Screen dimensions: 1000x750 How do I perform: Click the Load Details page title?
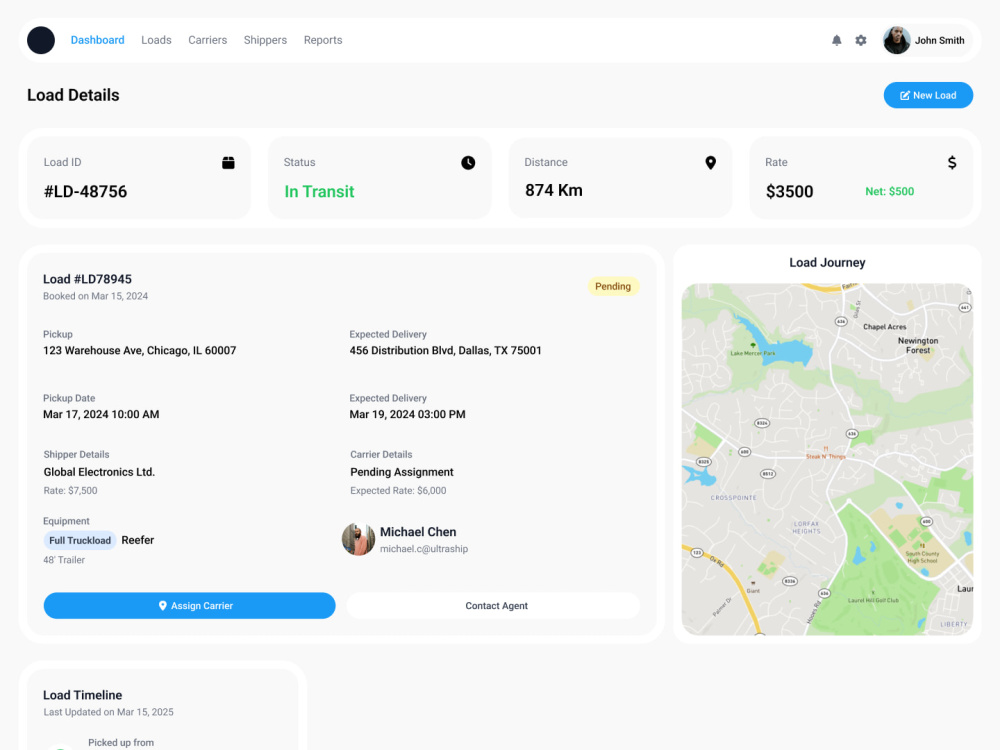(x=73, y=95)
